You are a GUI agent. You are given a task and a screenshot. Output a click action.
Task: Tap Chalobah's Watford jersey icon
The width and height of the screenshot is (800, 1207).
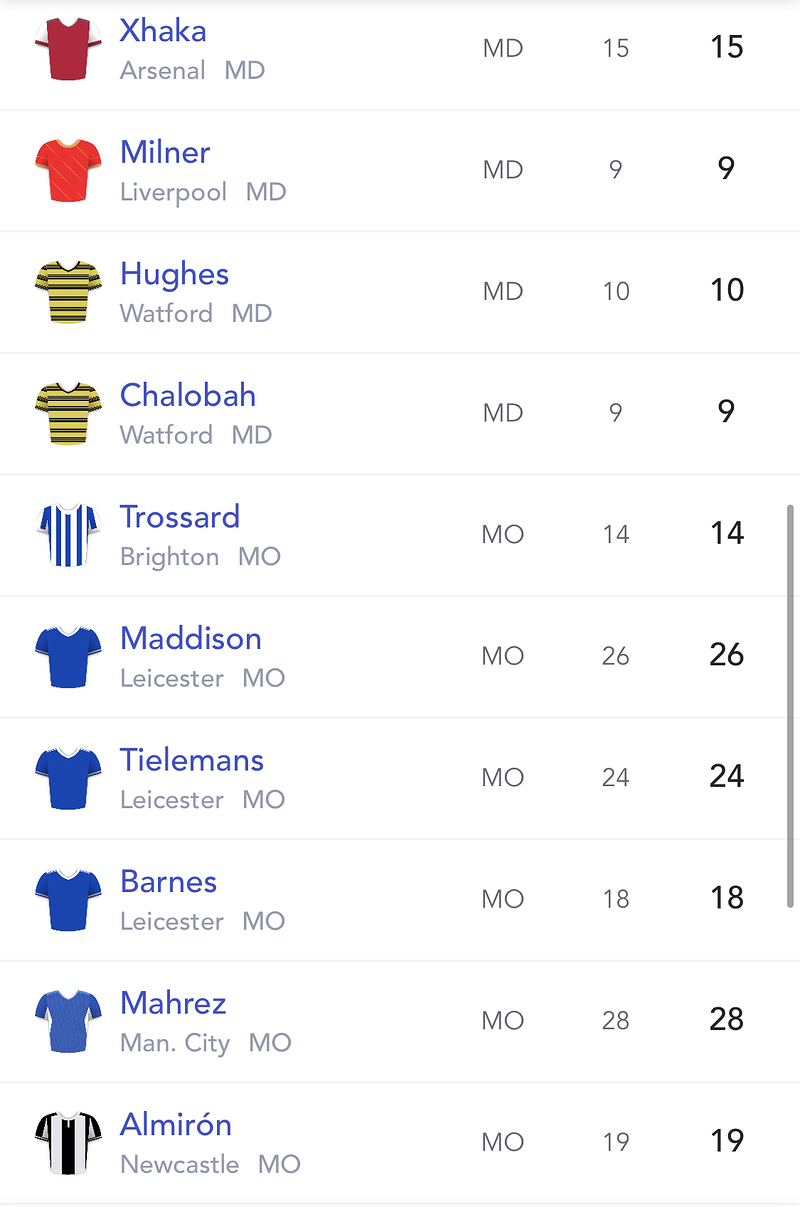coord(68,413)
